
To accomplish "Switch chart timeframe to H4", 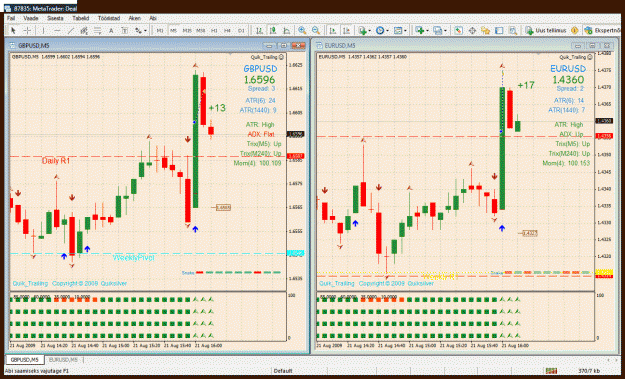I will click(x=227, y=31).
